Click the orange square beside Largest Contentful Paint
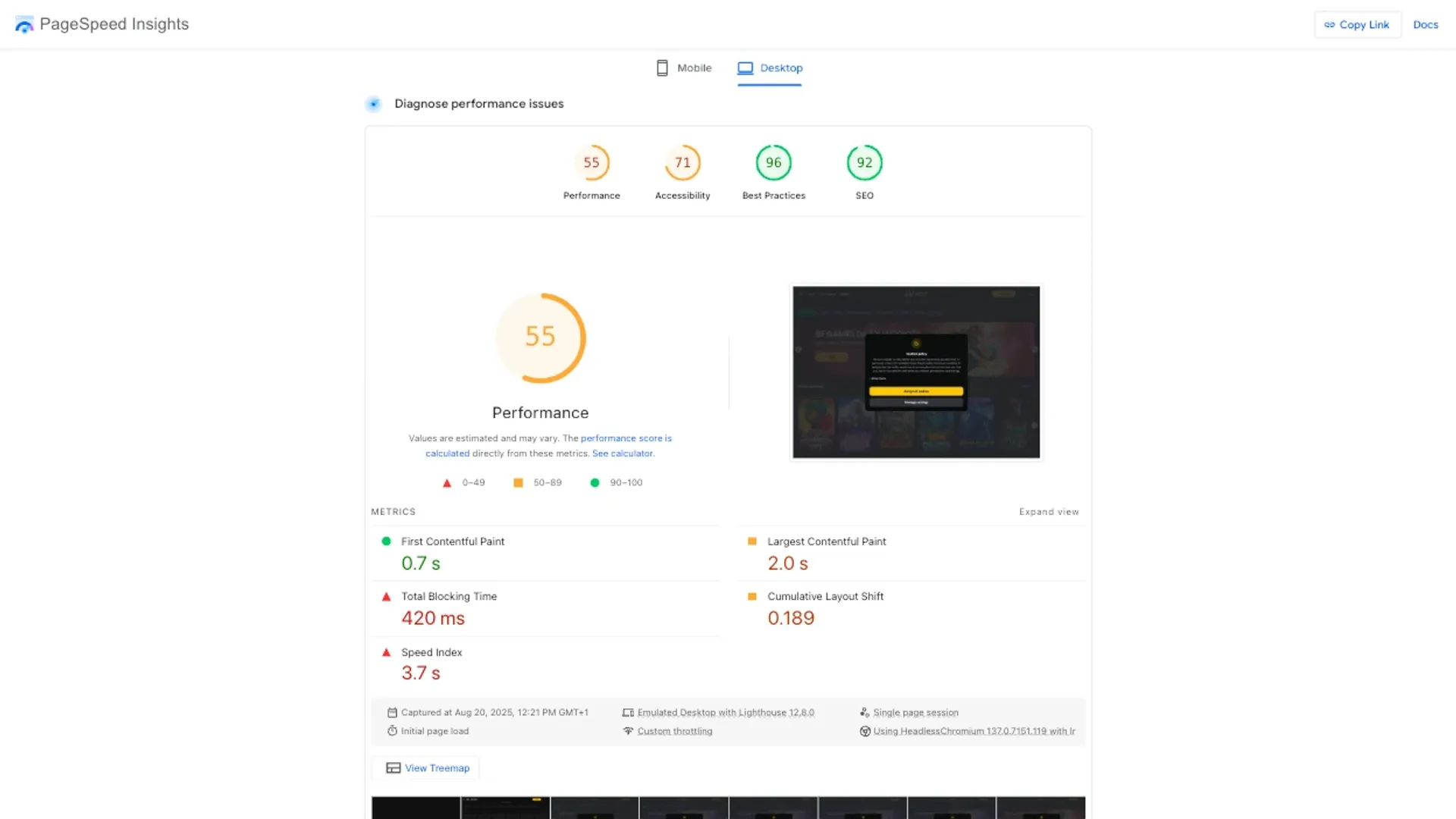The image size is (1456, 819). click(752, 541)
